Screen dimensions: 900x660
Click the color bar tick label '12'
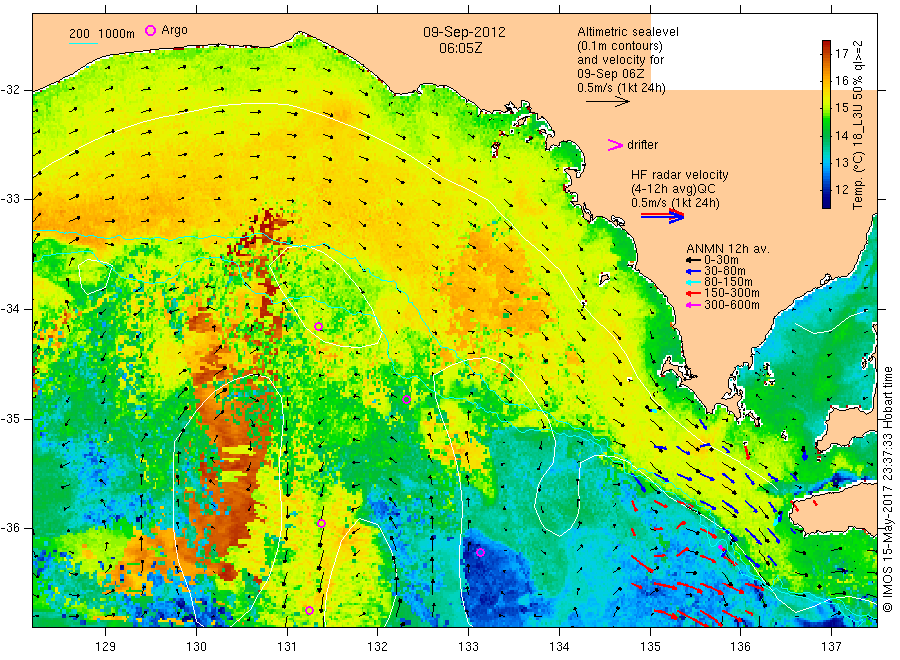click(841, 190)
